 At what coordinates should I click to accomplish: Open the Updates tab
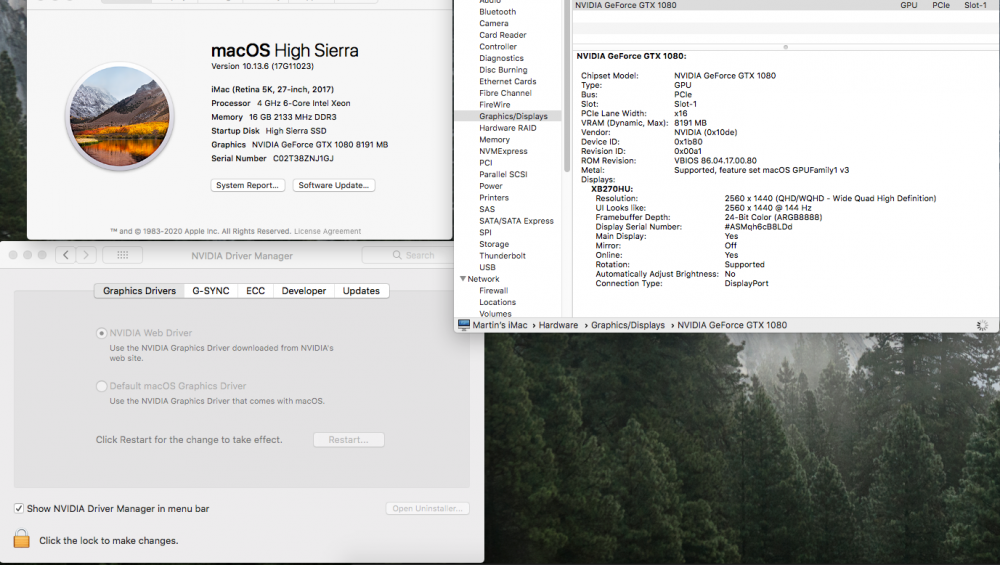361,291
